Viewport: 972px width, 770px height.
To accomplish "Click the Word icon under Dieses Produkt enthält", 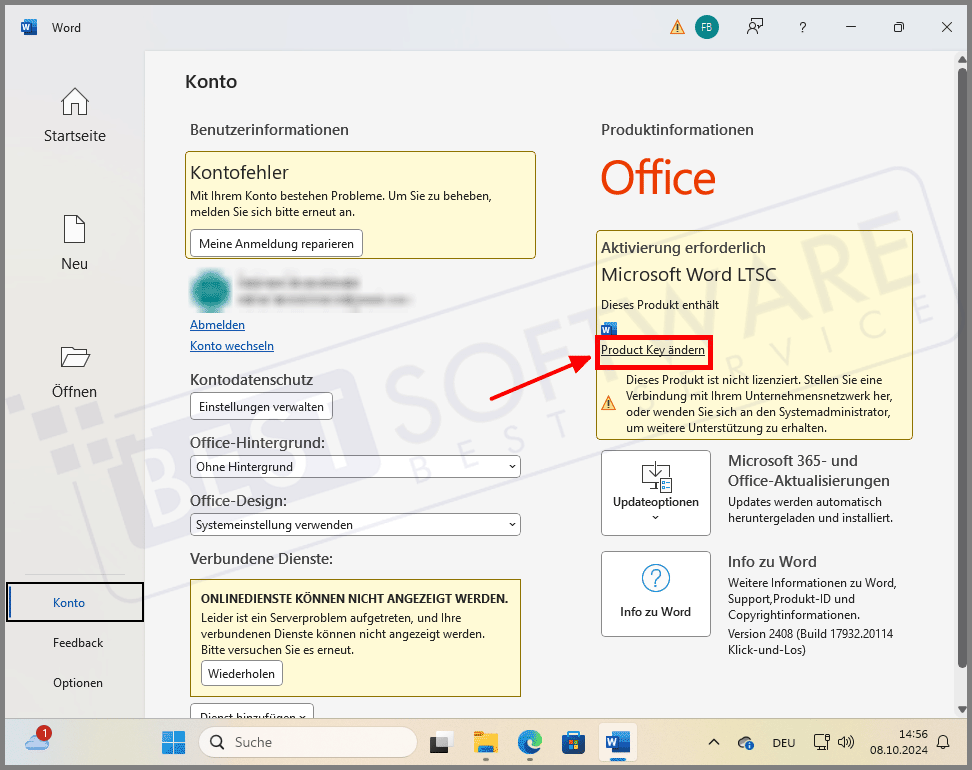I will click(609, 329).
